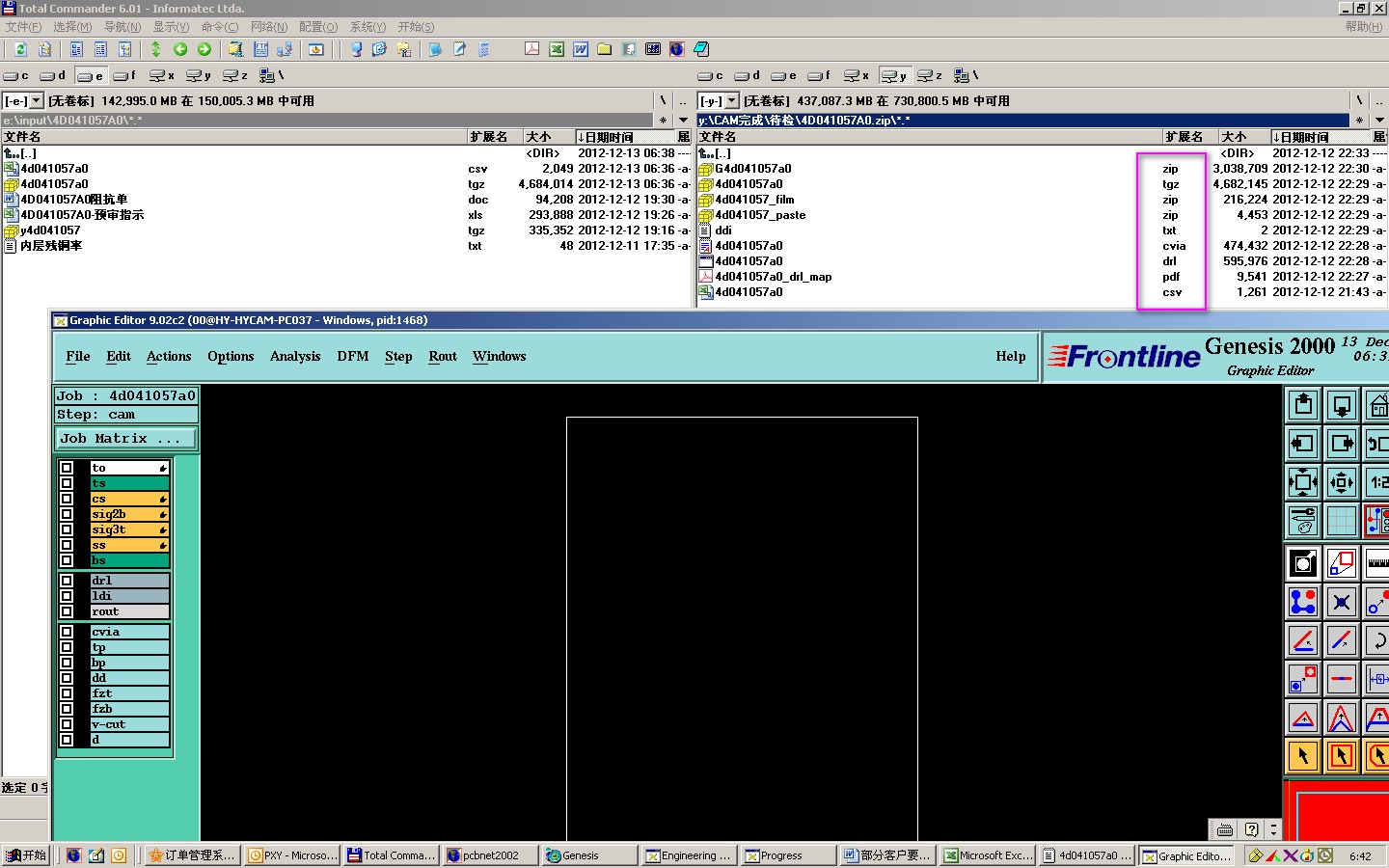Open right panel directory history dropdown arrow
Image resolution: width=1389 pixels, height=868 pixels.
click(x=1377, y=121)
